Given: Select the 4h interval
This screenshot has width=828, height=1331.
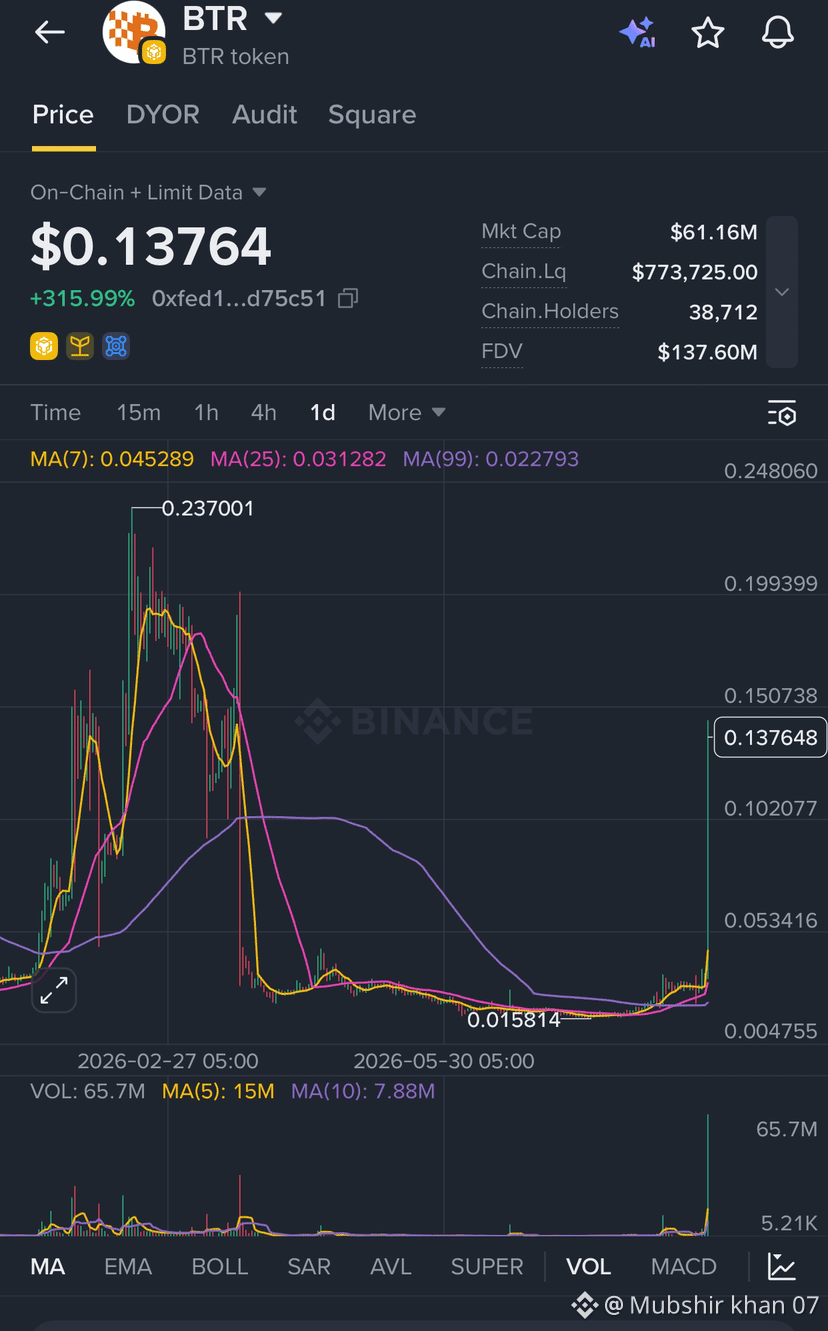Looking at the screenshot, I should [264, 412].
